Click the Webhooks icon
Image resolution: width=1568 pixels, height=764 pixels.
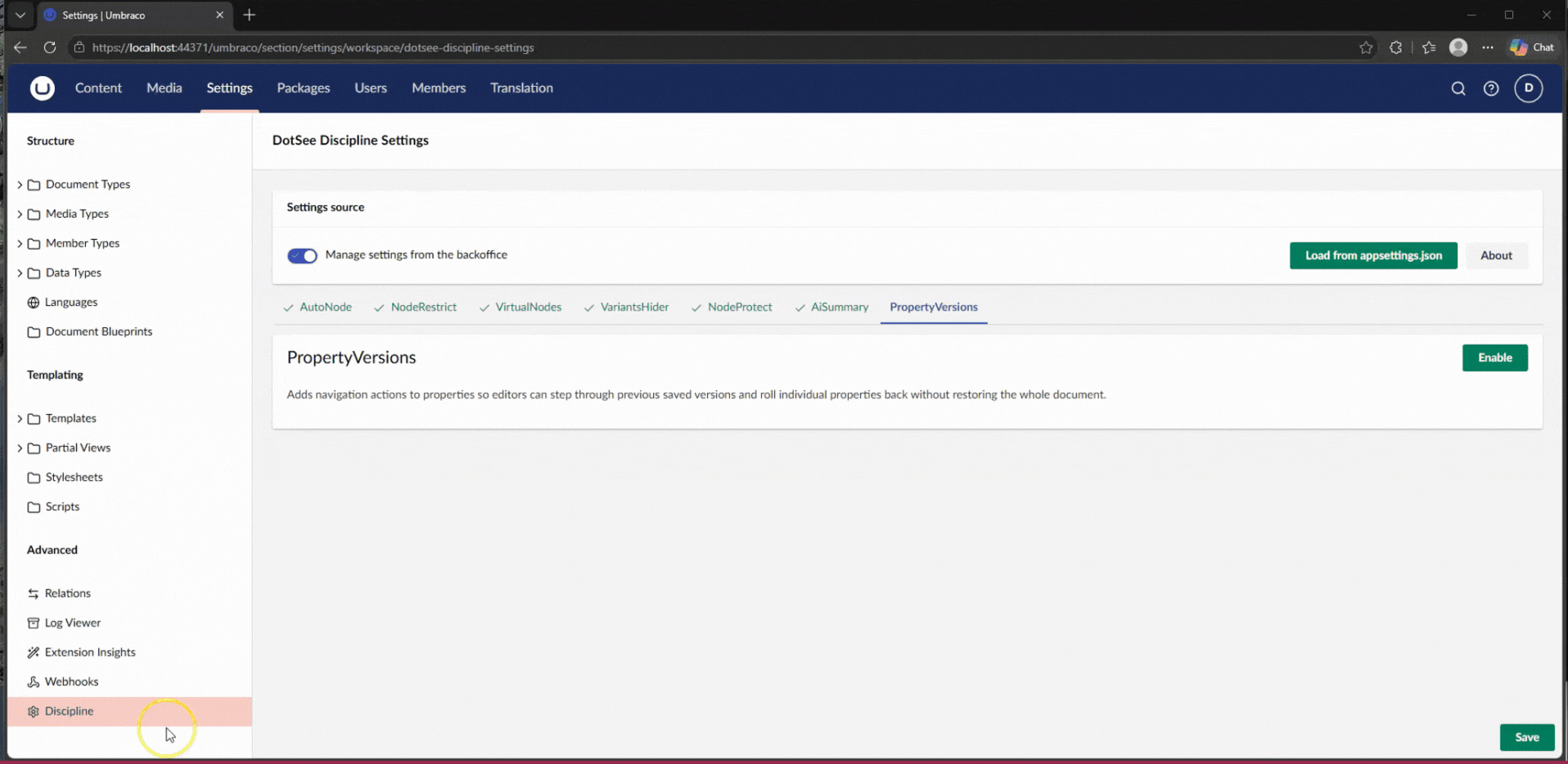(34, 682)
